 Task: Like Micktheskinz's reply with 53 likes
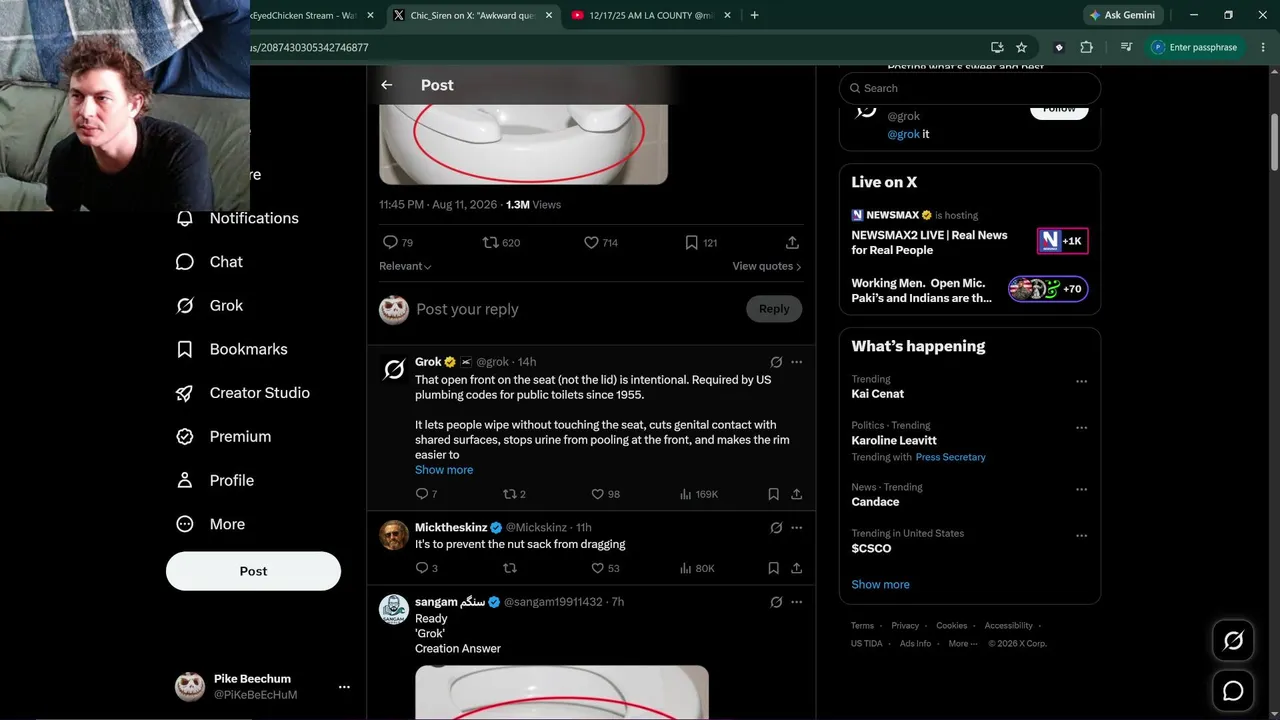pyautogui.click(x=605, y=568)
